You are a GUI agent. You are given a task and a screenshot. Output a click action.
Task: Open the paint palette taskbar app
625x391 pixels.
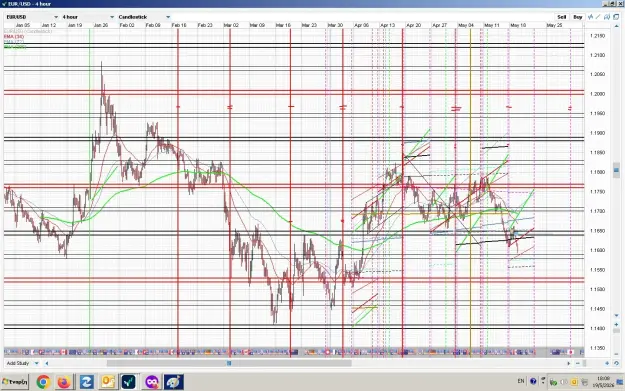tap(173, 382)
